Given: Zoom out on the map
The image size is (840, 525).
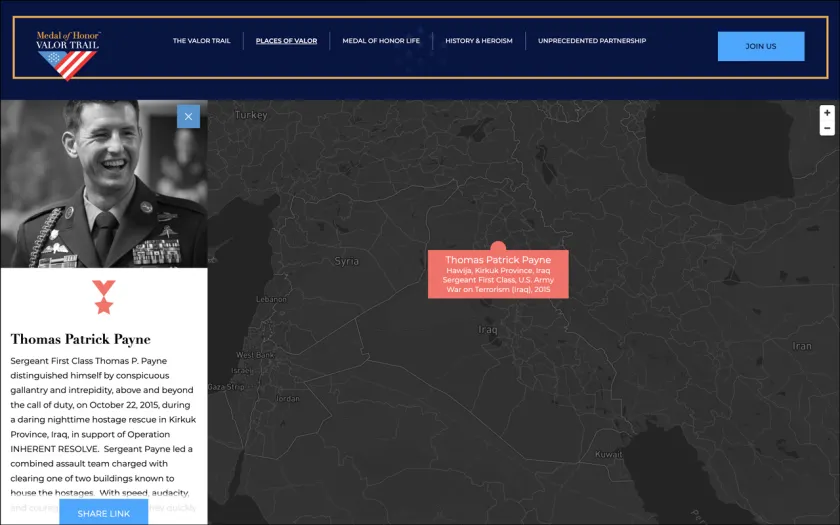Looking at the screenshot, I should coord(827,128).
